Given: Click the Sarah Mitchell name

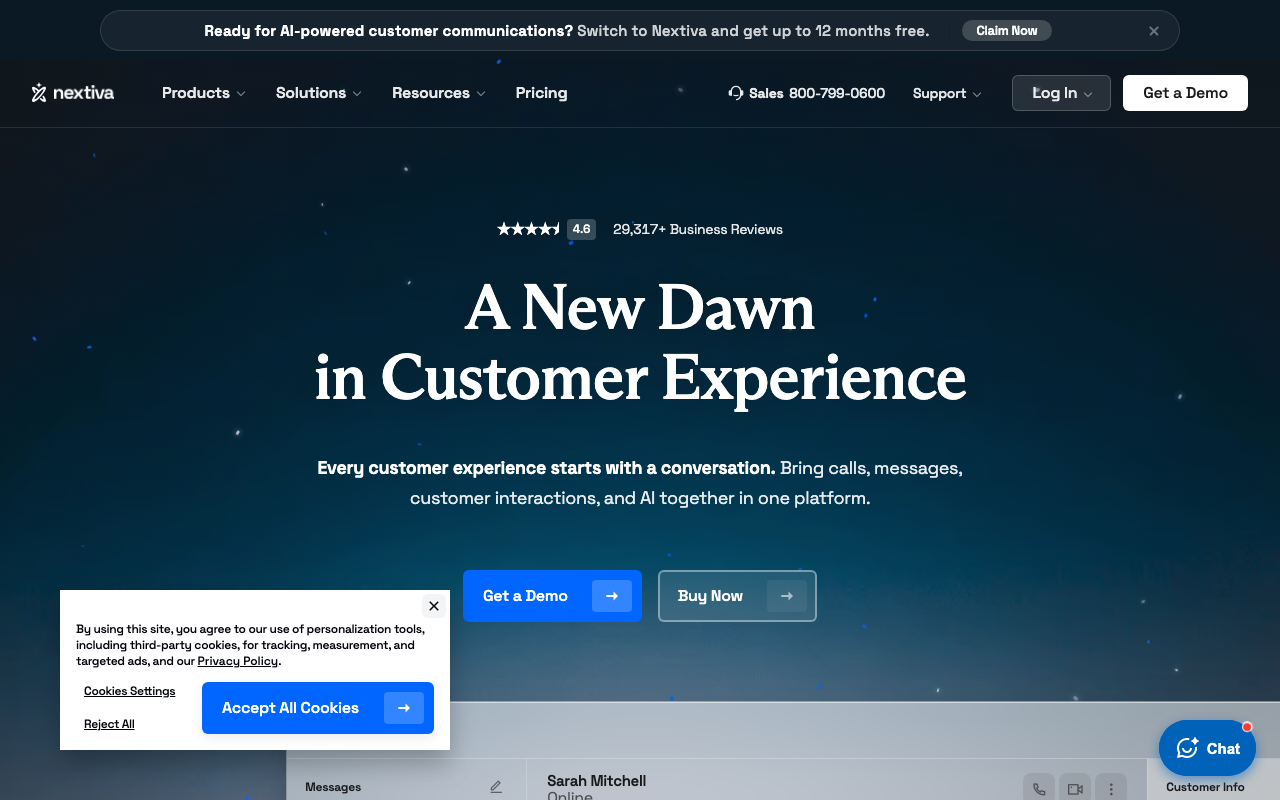Looking at the screenshot, I should point(596,781).
